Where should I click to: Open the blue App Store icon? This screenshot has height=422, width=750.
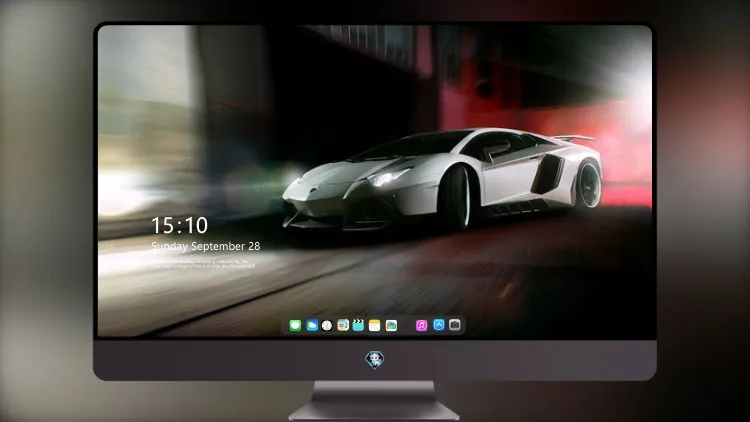pyautogui.click(x=439, y=325)
